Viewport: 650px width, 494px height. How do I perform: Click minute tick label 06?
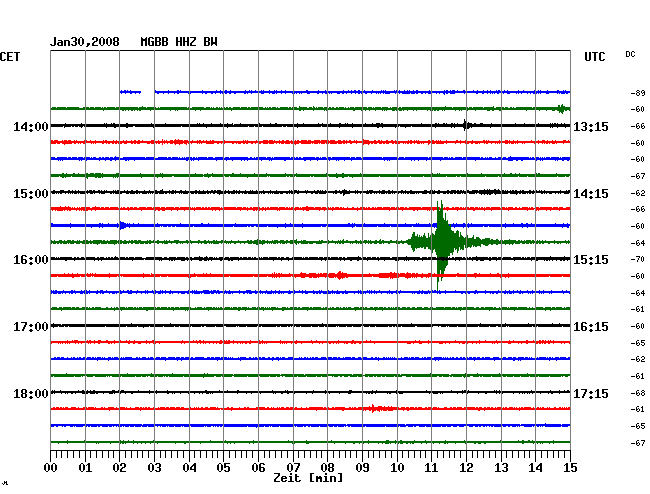[x=258, y=468]
